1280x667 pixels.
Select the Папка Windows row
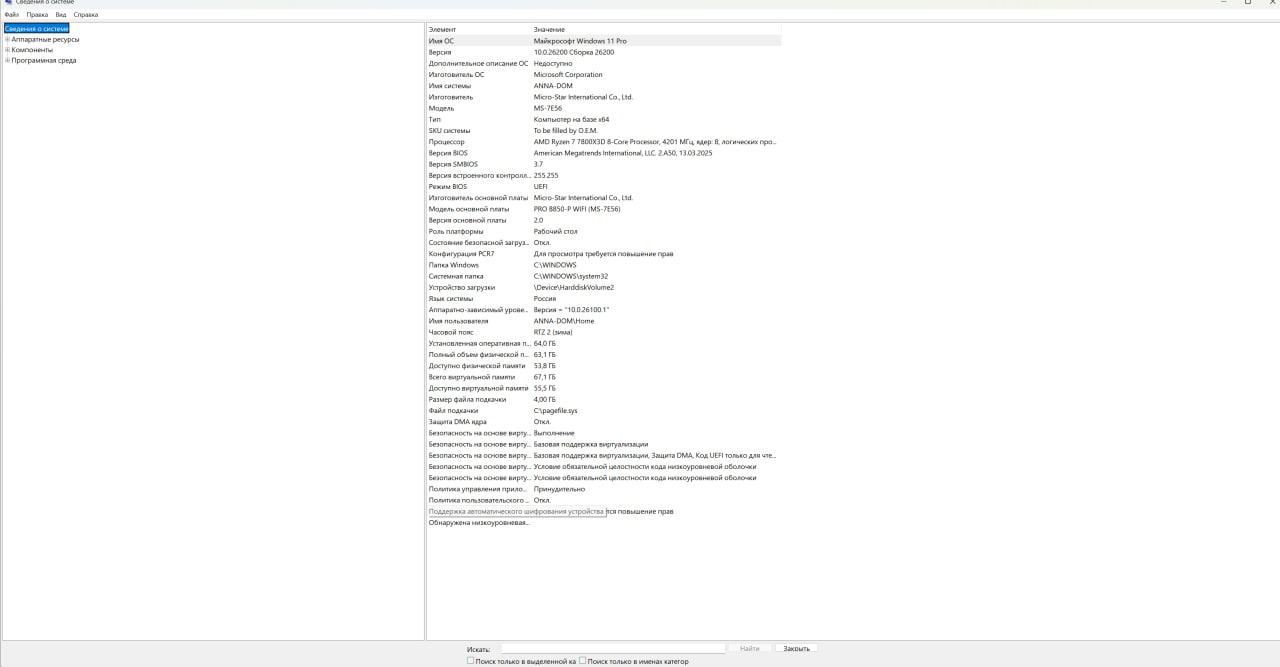coord(604,265)
